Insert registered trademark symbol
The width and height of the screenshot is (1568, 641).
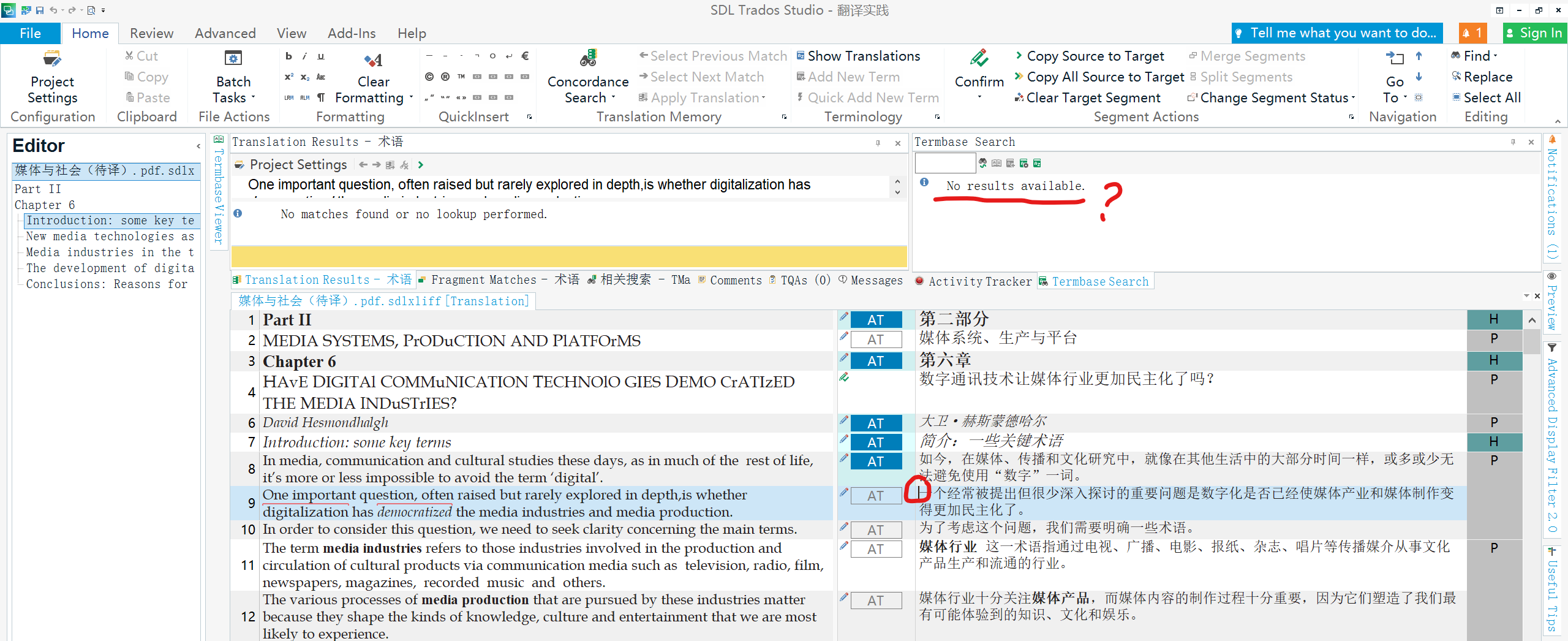click(x=445, y=77)
